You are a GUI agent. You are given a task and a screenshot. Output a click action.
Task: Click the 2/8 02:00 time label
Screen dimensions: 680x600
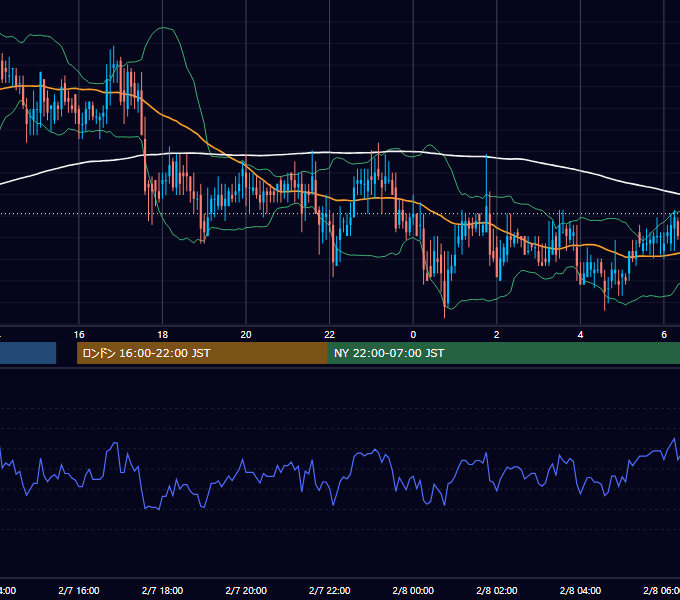click(497, 590)
